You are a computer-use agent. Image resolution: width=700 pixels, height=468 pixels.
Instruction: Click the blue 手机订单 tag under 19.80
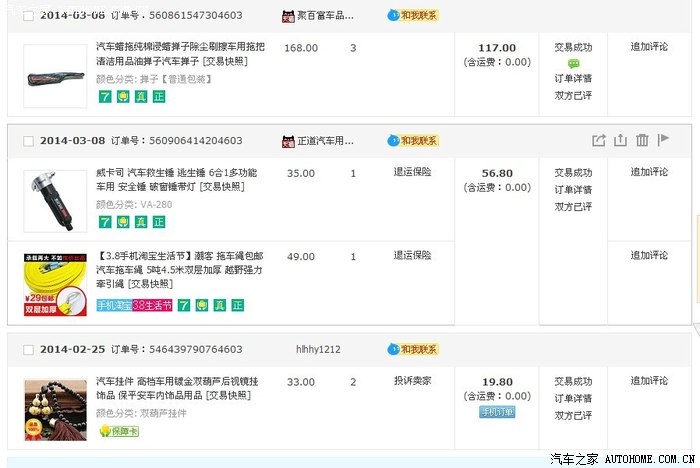(497, 412)
